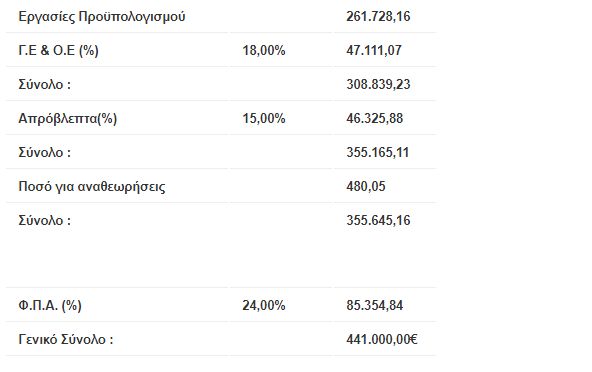592x372 pixels.
Task: Click the Εργασίες Προϋπολογισμού label
Action: click(102, 17)
